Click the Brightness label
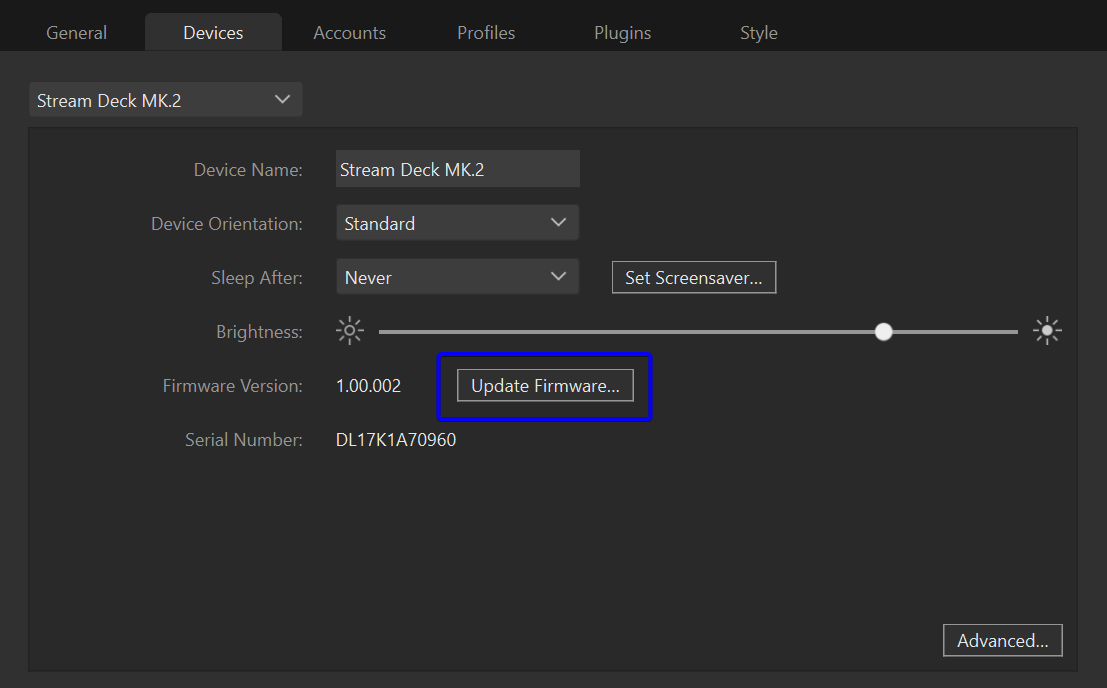 pyautogui.click(x=259, y=332)
